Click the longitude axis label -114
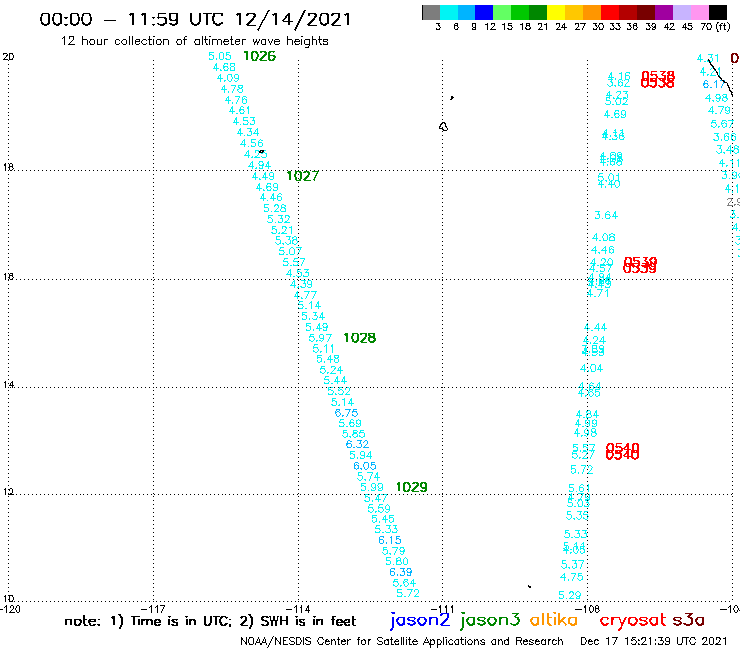Screen dimensions: 740x650 click(298, 608)
